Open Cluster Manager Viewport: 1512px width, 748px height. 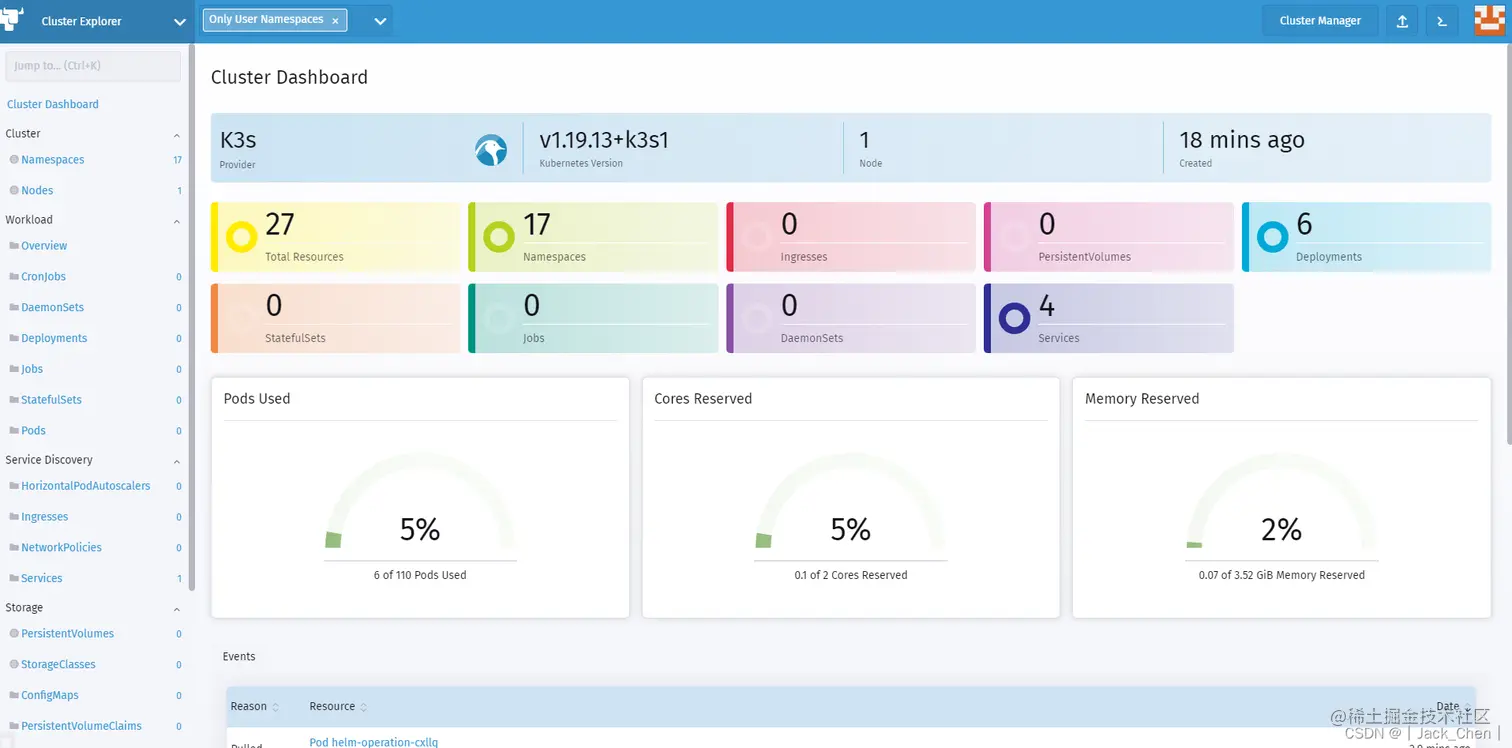click(x=1320, y=21)
